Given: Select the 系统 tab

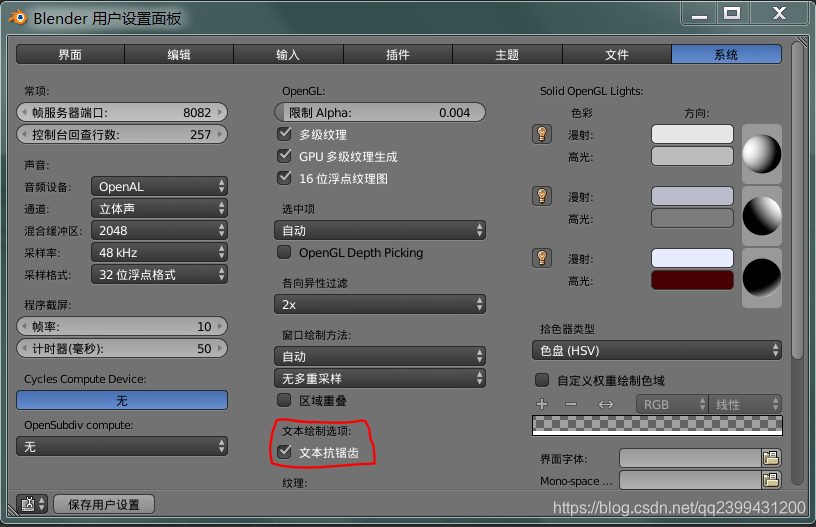Looking at the screenshot, I should (726, 54).
